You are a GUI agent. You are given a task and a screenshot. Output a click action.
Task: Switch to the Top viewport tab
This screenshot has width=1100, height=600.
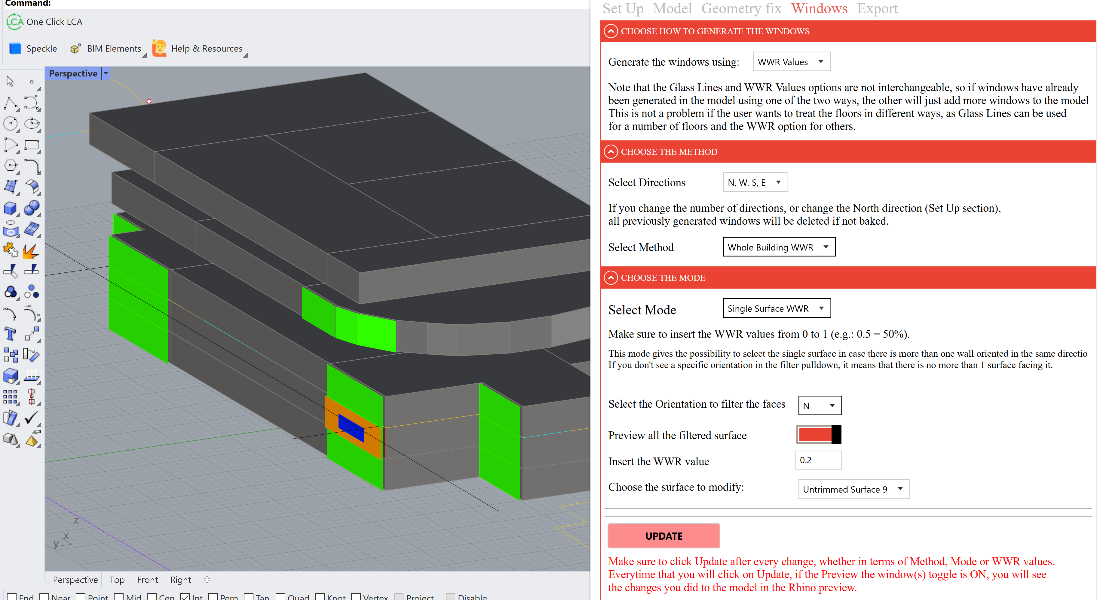[117, 580]
